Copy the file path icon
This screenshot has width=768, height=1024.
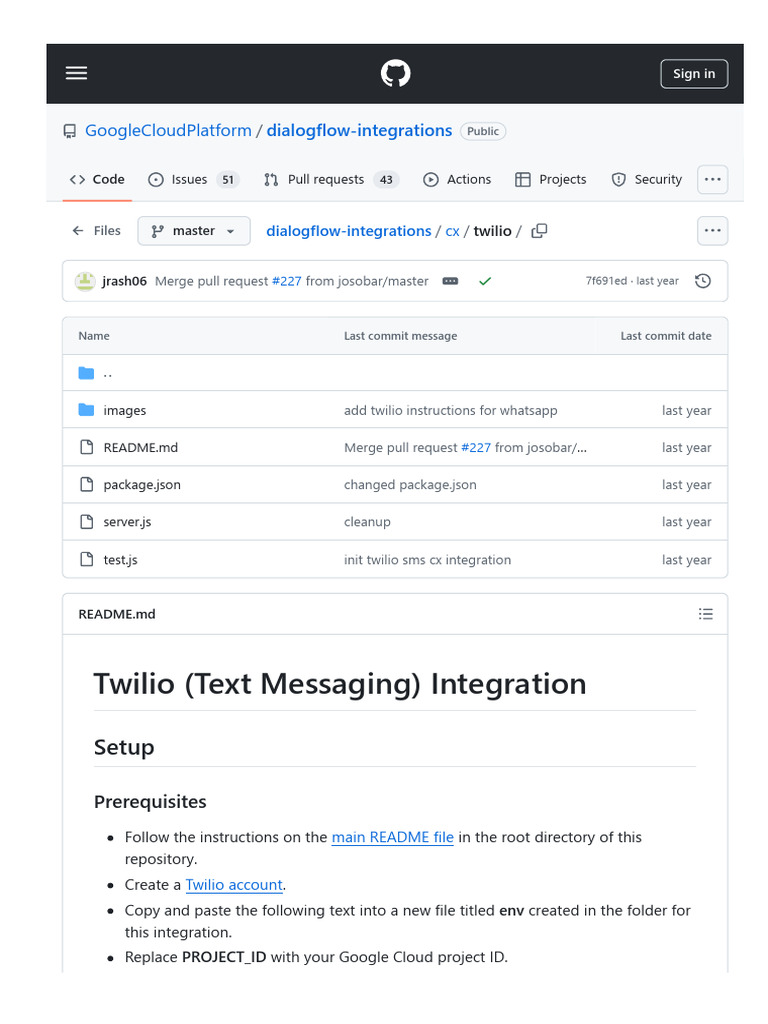pyautogui.click(x=539, y=231)
